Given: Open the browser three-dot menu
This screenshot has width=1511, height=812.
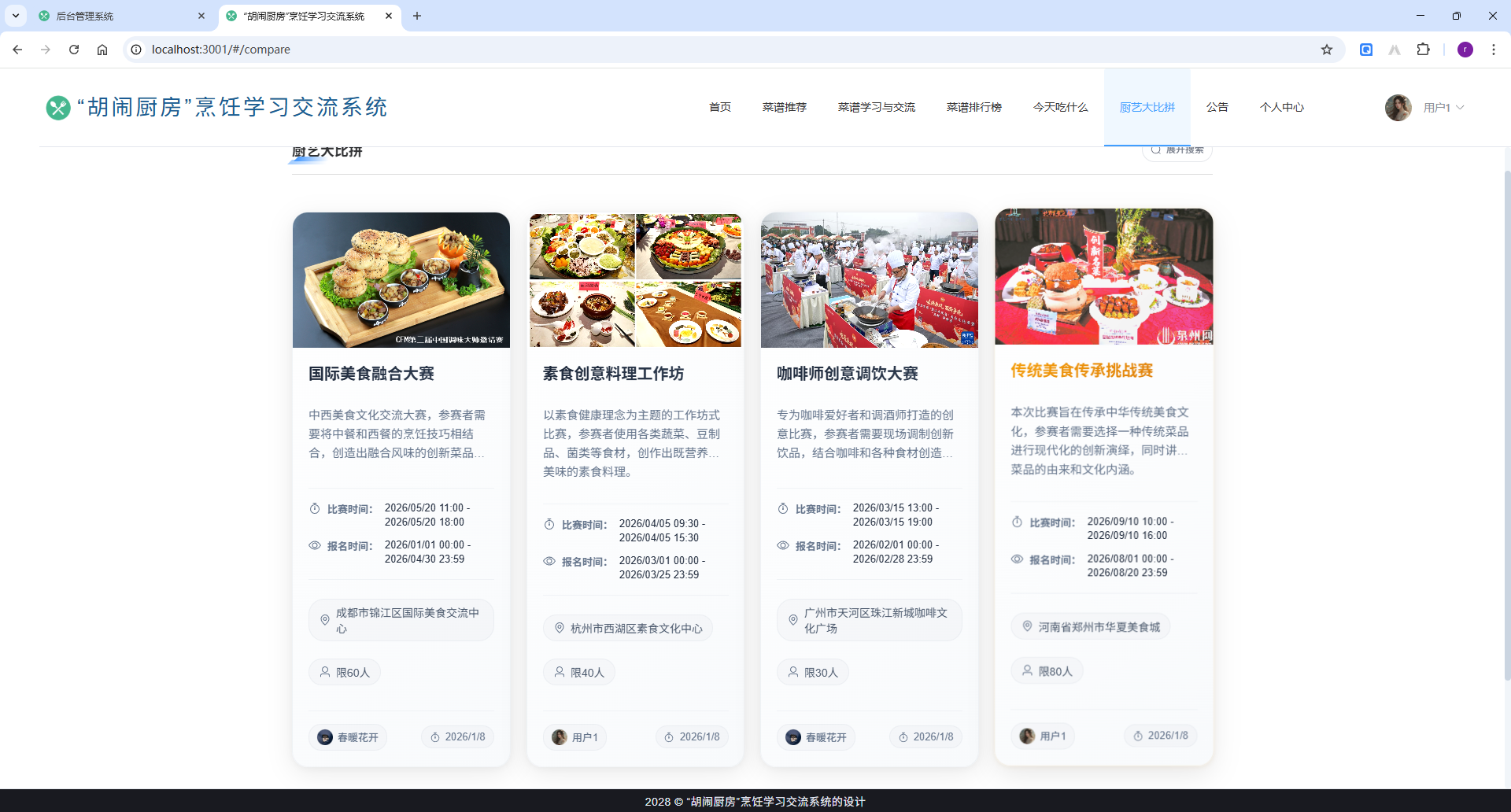Looking at the screenshot, I should [1494, 50].
